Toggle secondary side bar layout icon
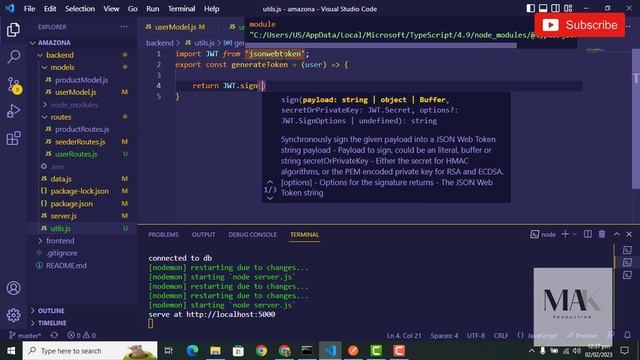 (556, 8)
